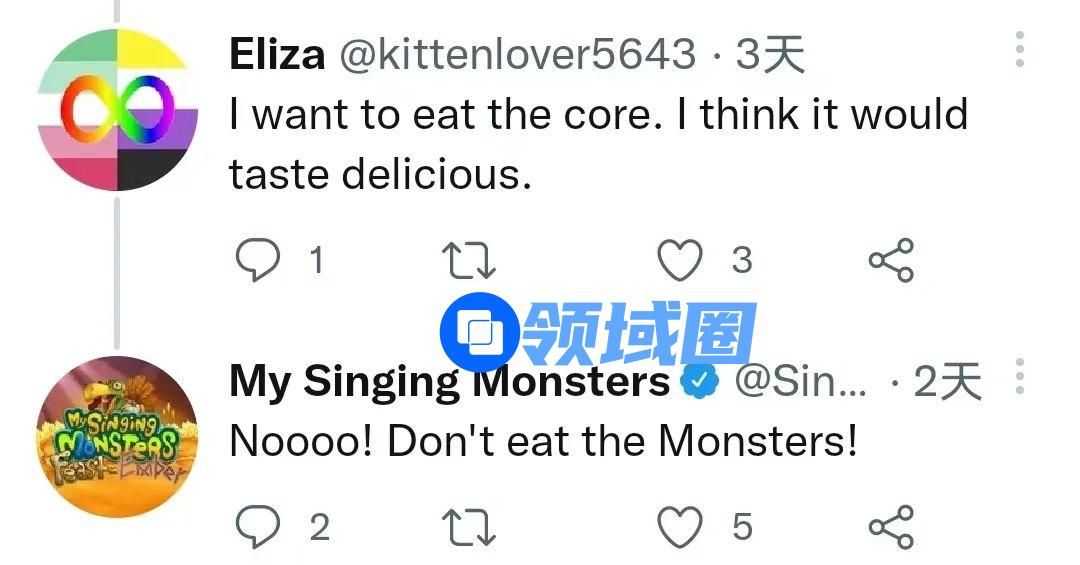Screen dimensions: 1080x565
Task: Click the 3天 timestamp on Eliza's tweet
Action: [x=770, y=53]
